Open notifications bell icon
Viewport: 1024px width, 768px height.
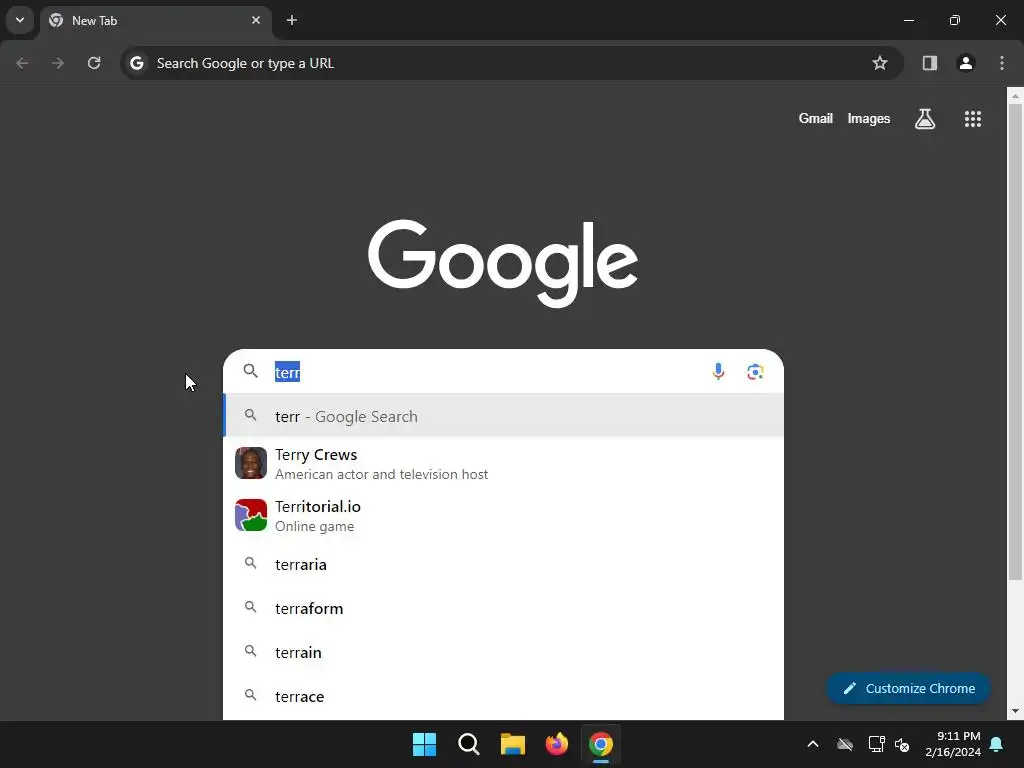997,744
